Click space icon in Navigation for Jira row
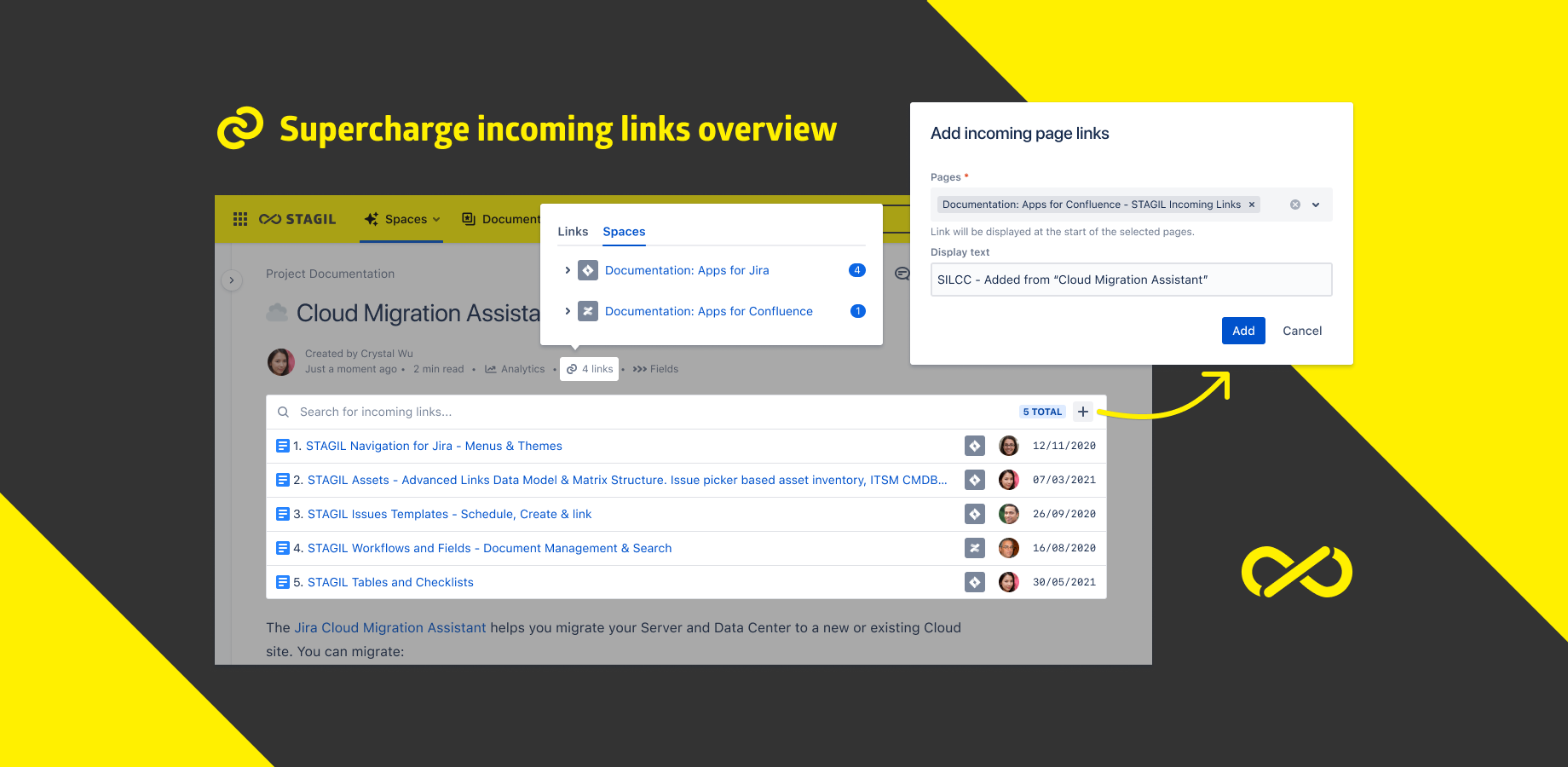The image size is (1568, 767). click(975, 446)
